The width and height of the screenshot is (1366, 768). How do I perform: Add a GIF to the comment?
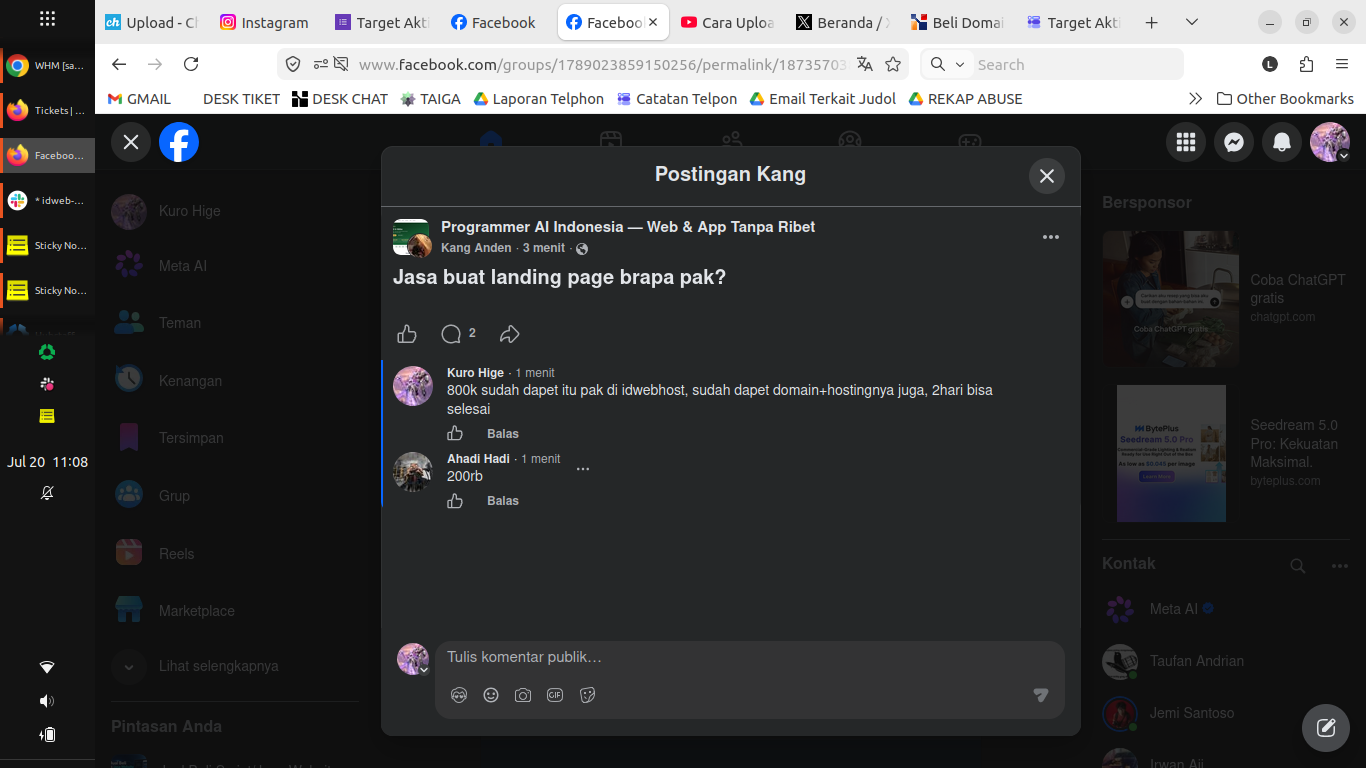(555, 695)
